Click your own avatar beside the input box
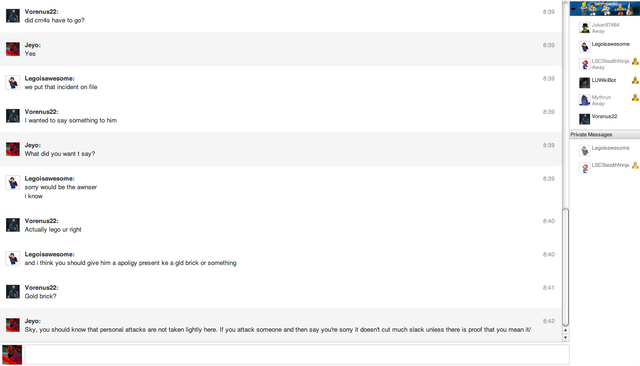640x366 pixels. pos(12,355)
